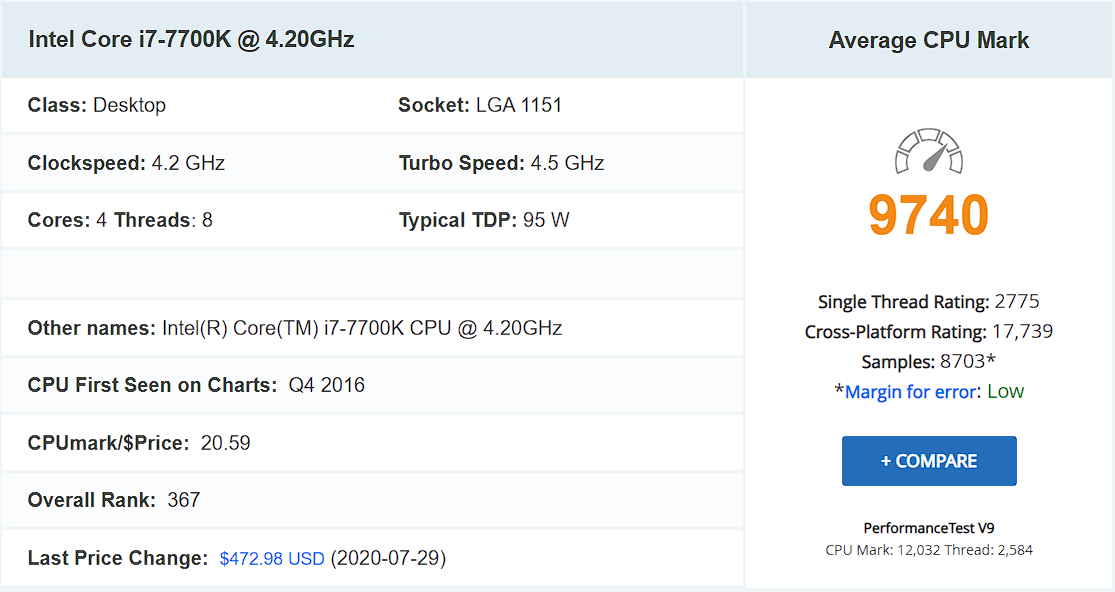Click the Average CPU Mark header
Viewport: 1115px width, 592px height.
click(x=929, y=41)
